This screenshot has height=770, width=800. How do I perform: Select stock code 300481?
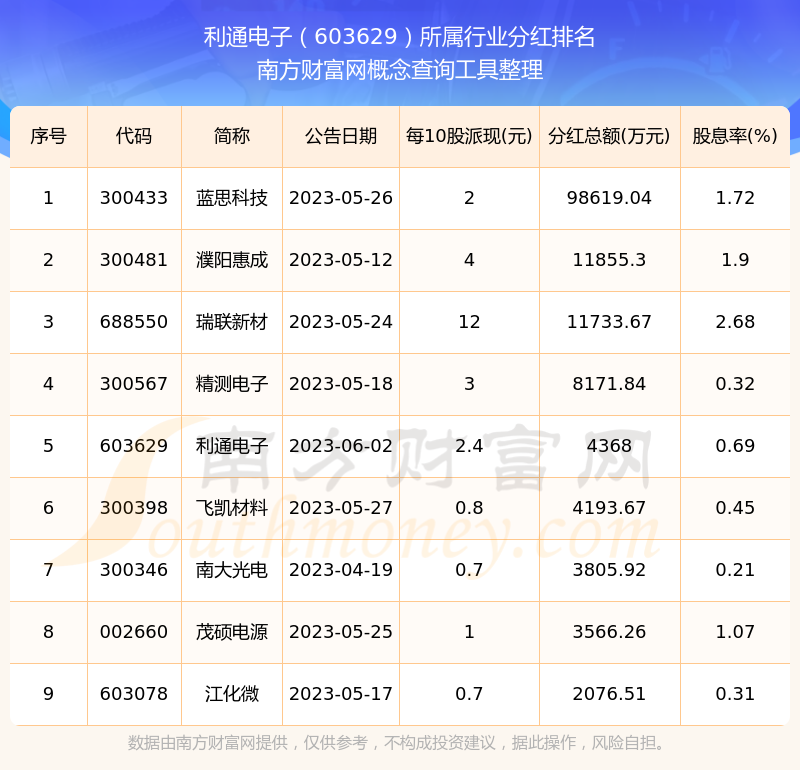(x=134, y=260)
